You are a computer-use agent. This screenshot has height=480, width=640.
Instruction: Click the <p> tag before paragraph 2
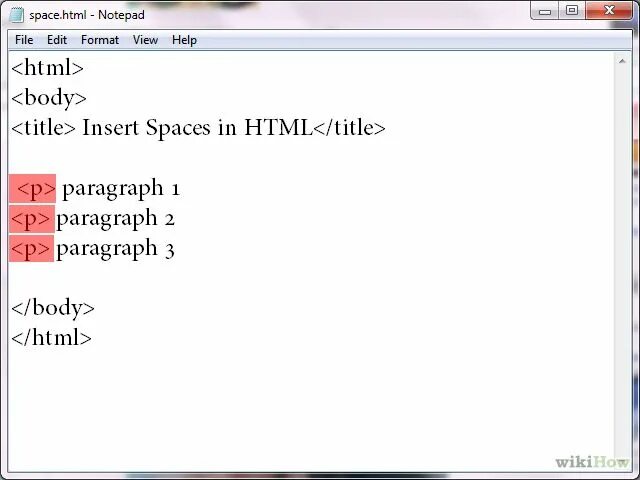pyautogui.click(x=31, y=219)
